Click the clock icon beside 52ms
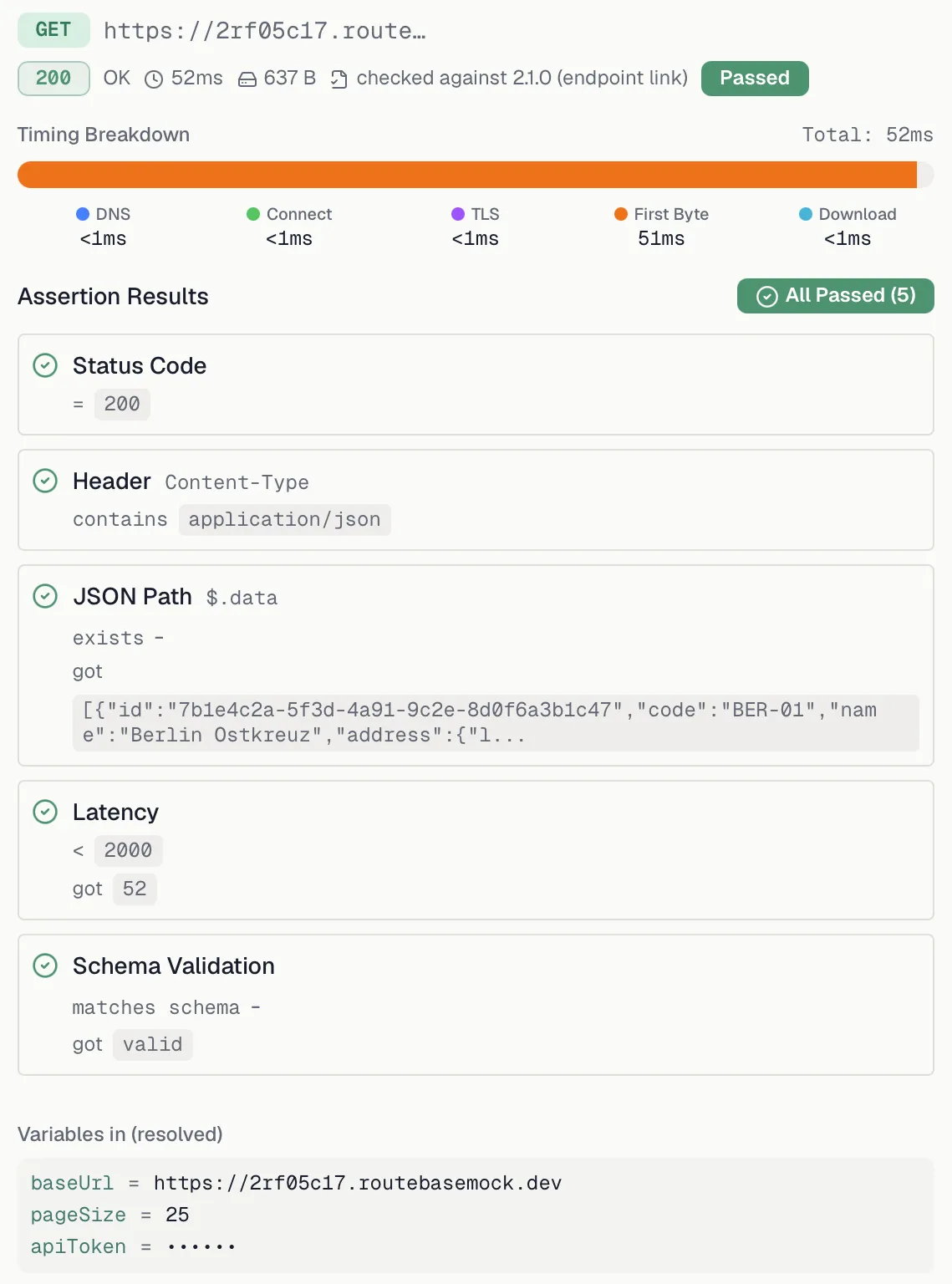This screenshot has height=1284, width=952. pos(154,79)
